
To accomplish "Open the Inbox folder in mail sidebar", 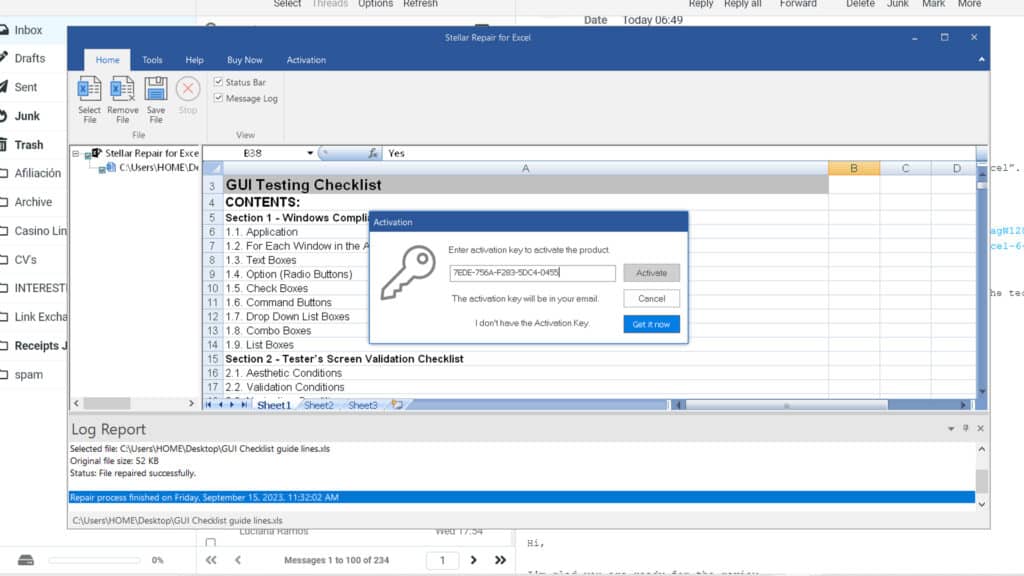I will (28, 30).
